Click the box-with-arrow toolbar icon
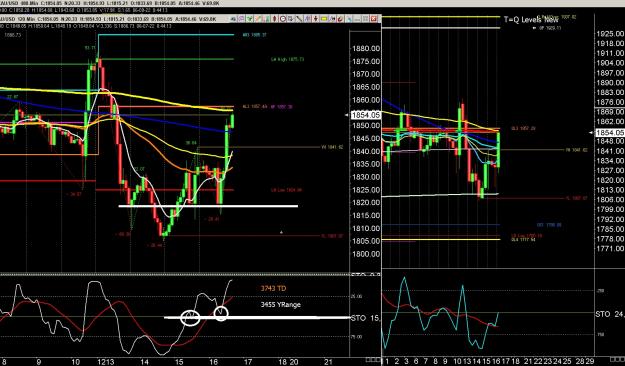This screenshot has width=625, height=366. pyautogui.click(x=290, y=19)
